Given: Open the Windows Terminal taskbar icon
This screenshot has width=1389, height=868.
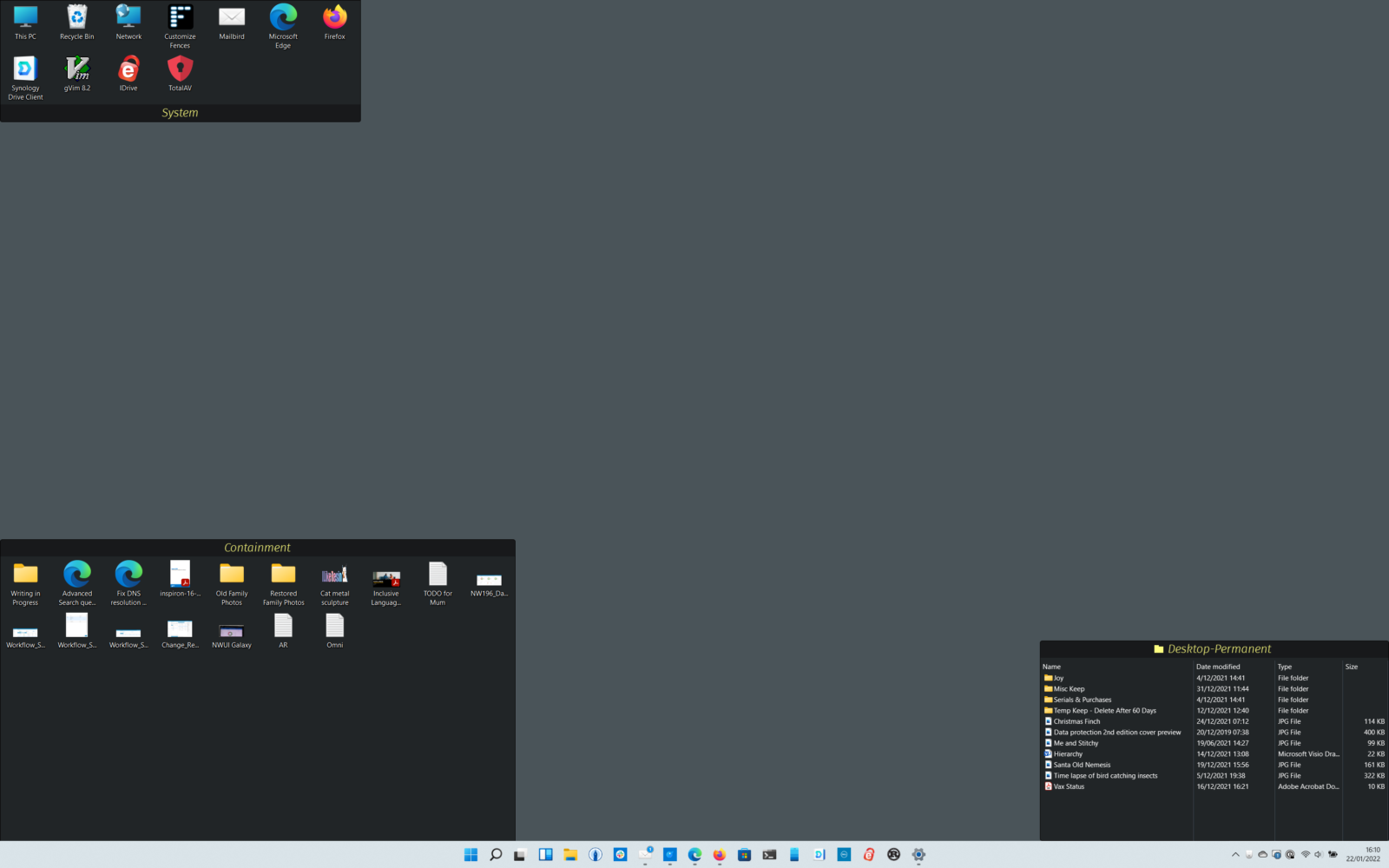Looking at the screenshot, I should (x=769, y=855).
